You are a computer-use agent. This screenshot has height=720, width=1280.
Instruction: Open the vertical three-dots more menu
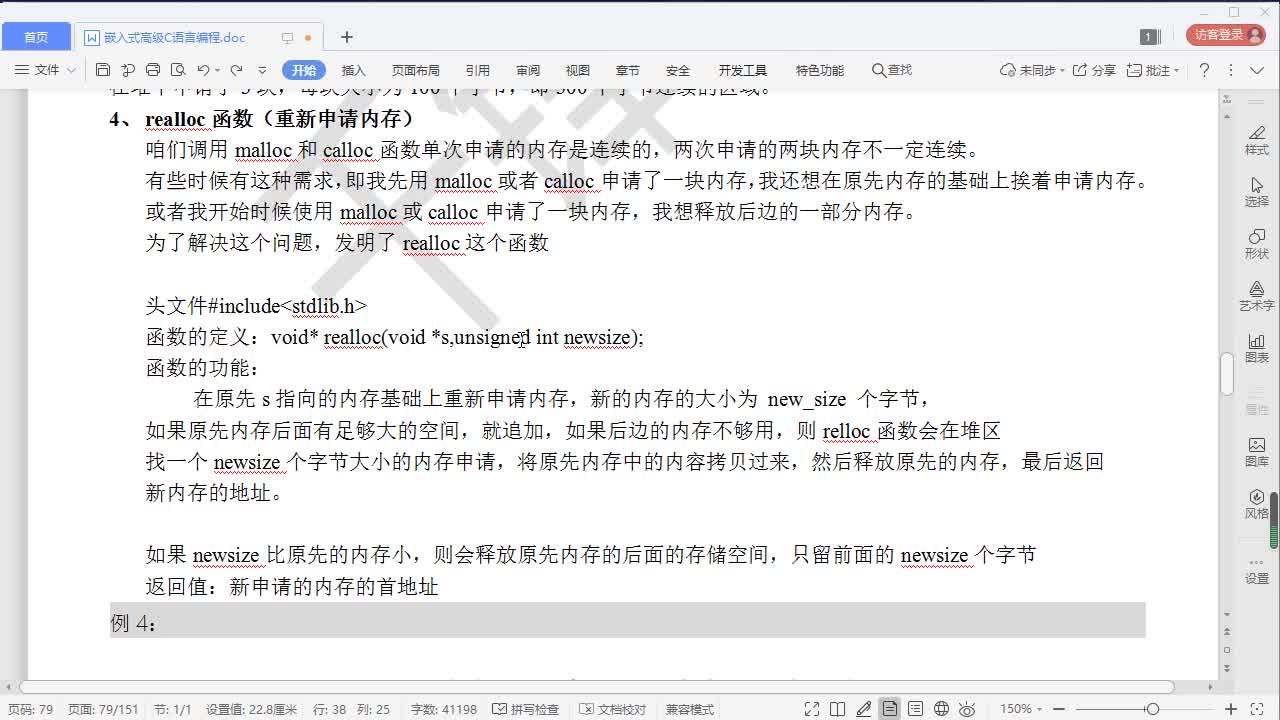tap(1230, 70)
